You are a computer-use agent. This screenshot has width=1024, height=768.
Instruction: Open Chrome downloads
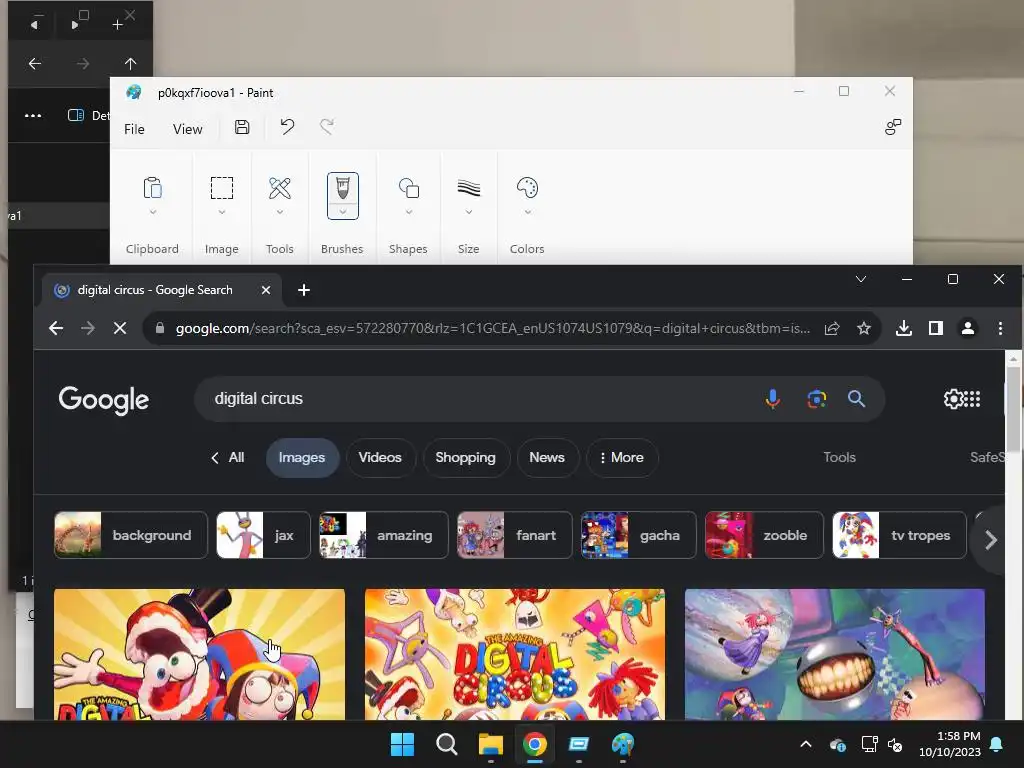904,328
